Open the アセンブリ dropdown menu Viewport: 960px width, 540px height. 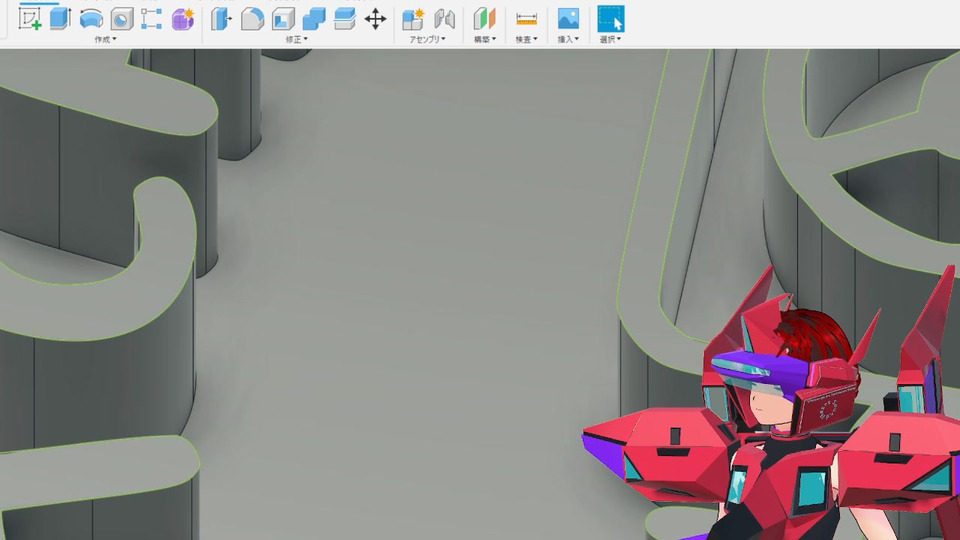pyautogui.click(x=427, y=39)
